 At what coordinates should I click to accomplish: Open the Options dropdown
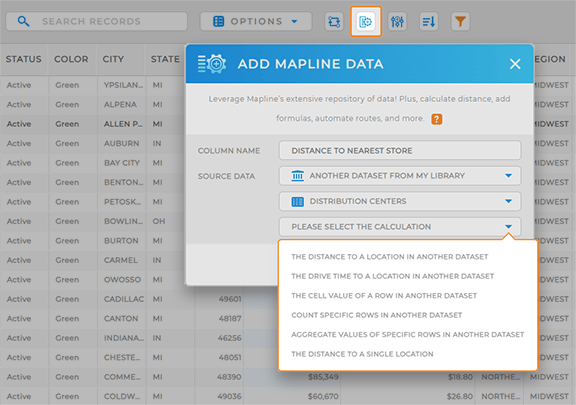256,21
